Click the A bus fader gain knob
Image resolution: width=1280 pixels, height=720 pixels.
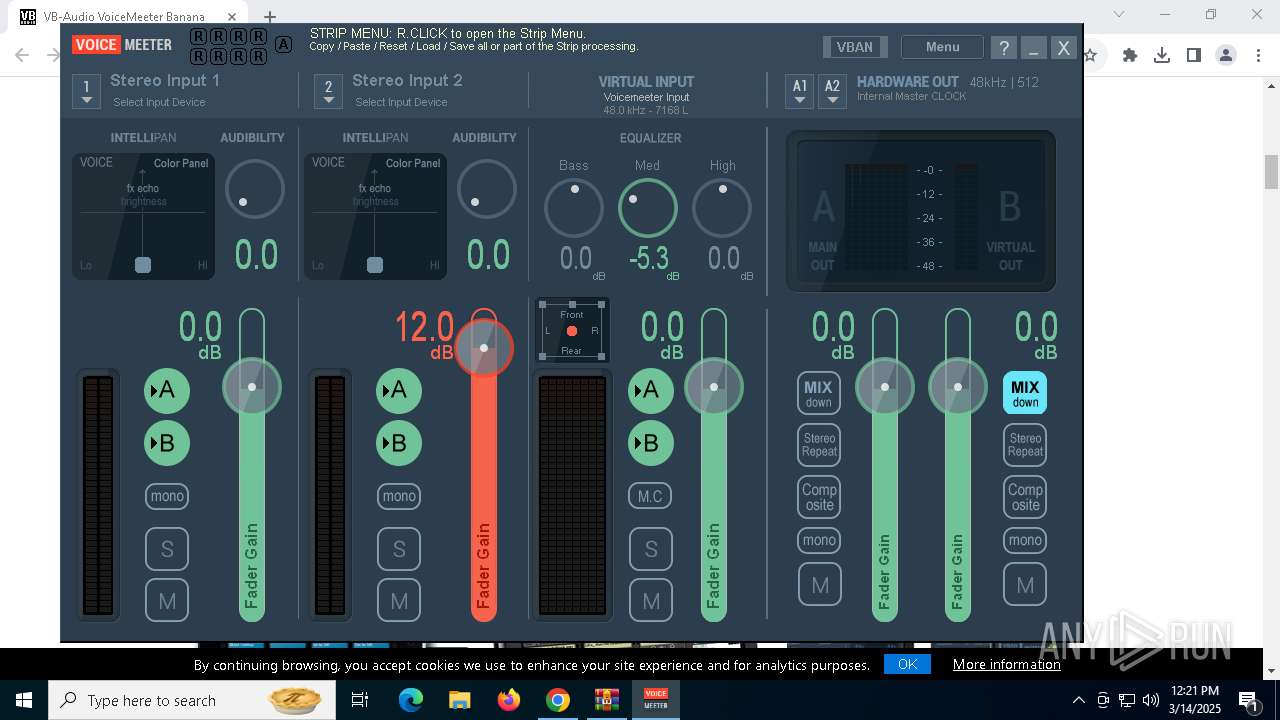(x=885, y=386)
